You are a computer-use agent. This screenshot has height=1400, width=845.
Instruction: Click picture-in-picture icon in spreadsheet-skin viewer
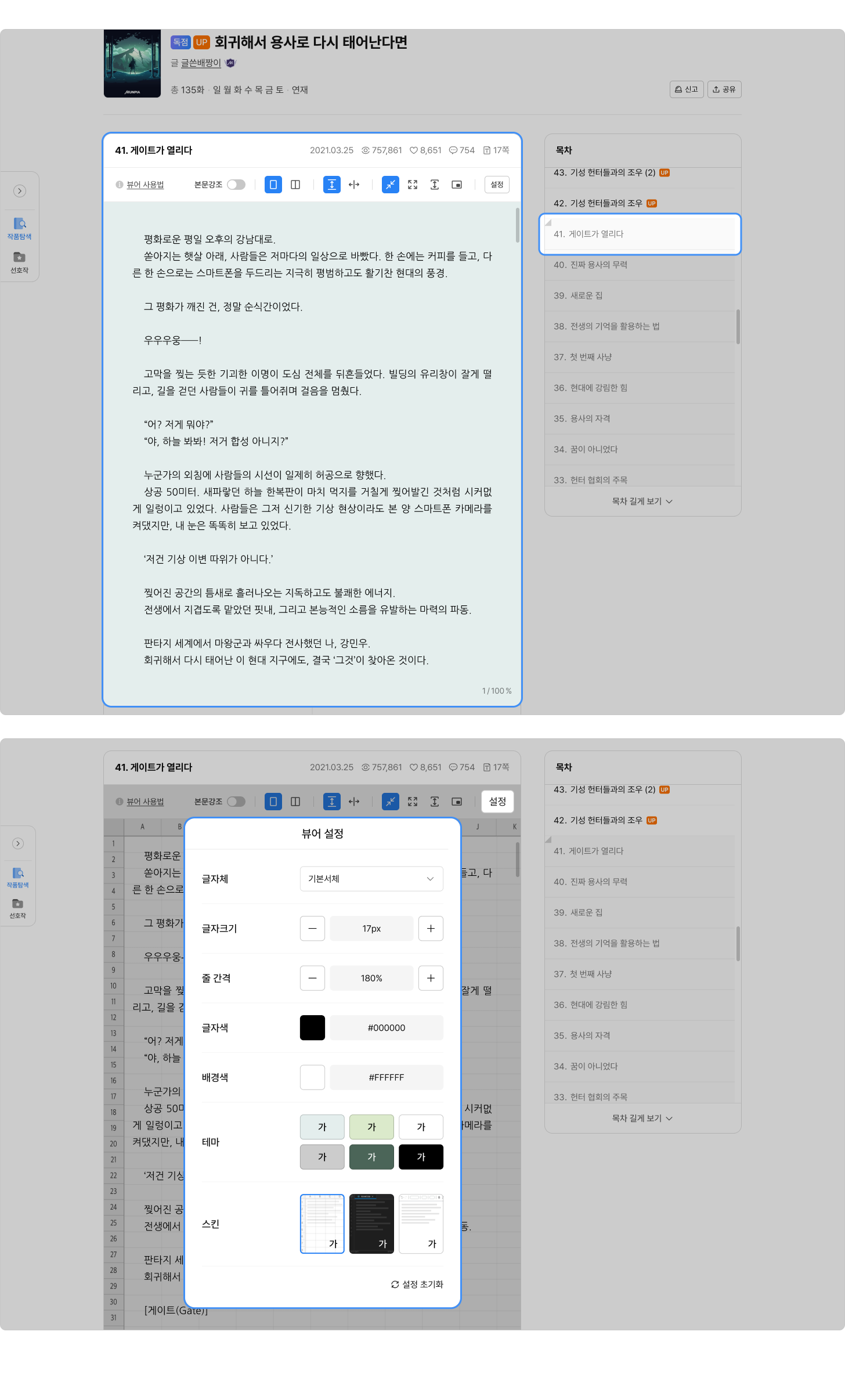click(457, 802)
